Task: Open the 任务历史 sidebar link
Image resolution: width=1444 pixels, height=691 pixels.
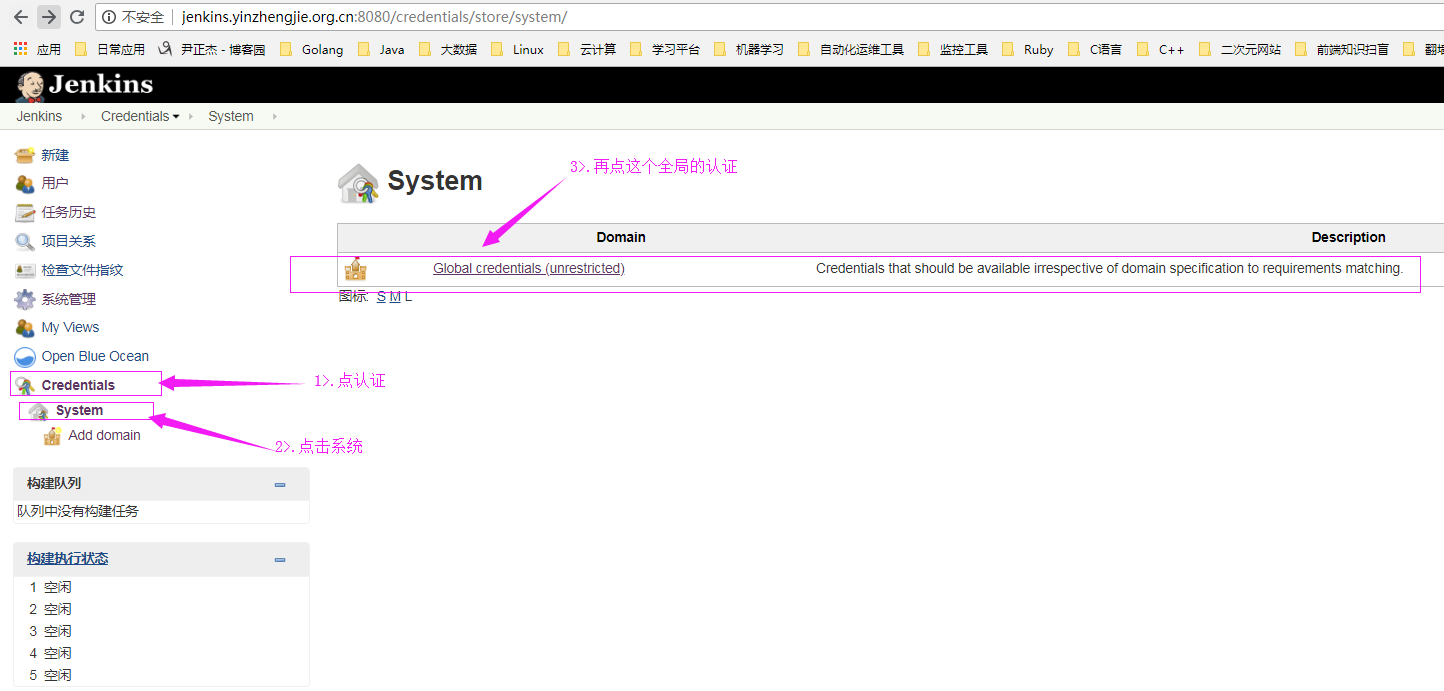Action: (69, 212)
